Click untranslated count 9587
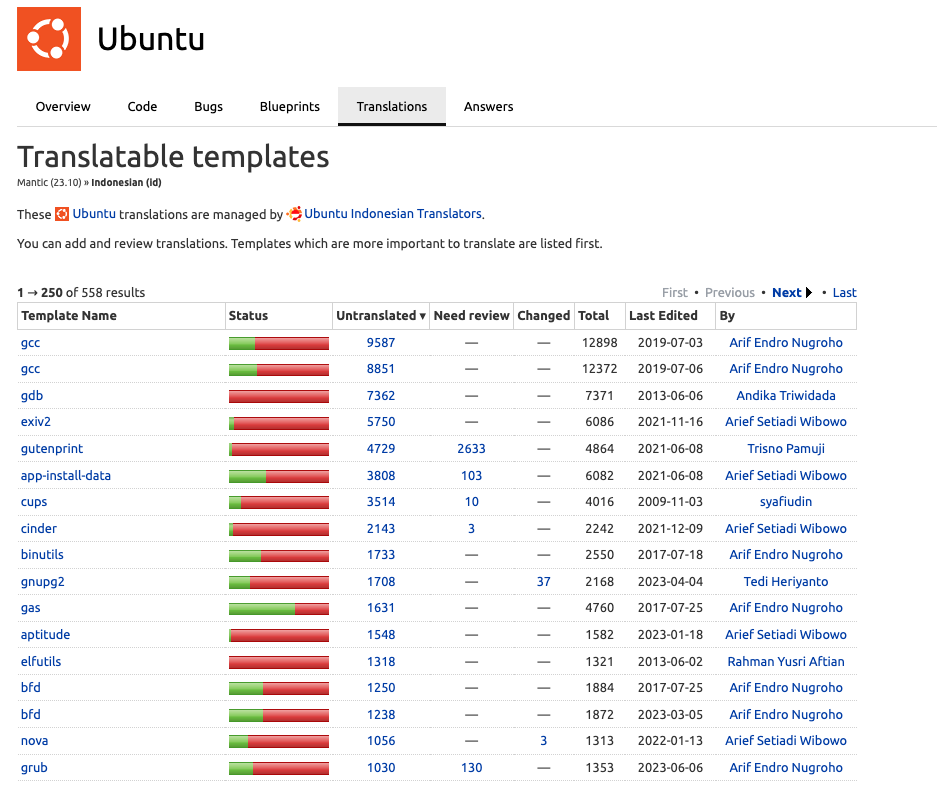Screen dimensions: 937x786 [x=381, y=342]
